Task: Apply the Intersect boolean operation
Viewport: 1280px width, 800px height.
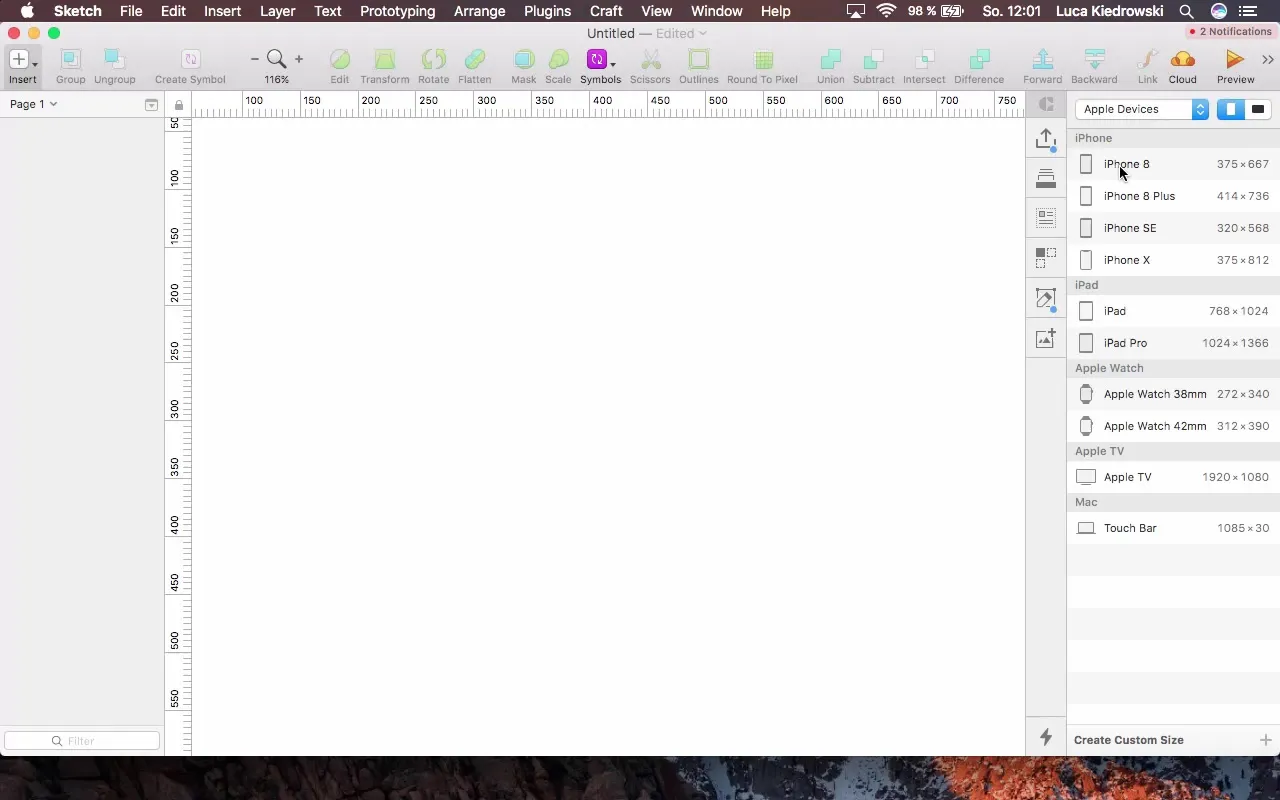Action: click(x=924, y=60)
